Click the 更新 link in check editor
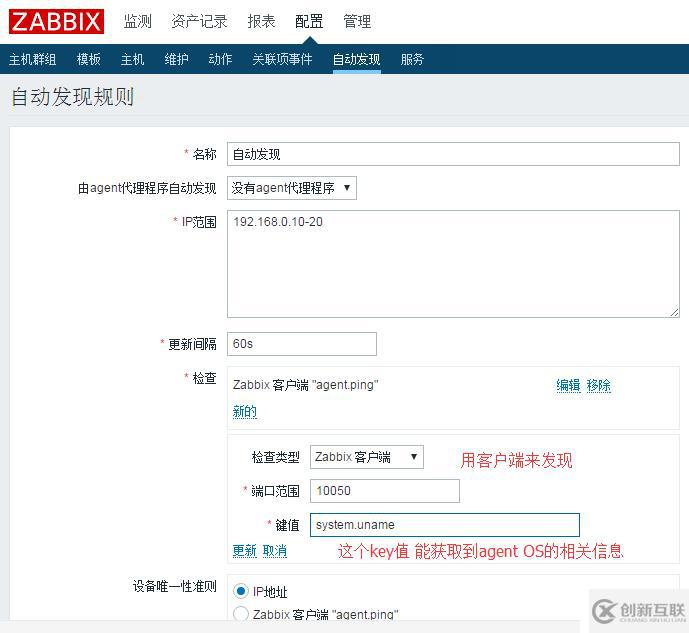This screenshot has width=689, height=633. click(244, 550)
